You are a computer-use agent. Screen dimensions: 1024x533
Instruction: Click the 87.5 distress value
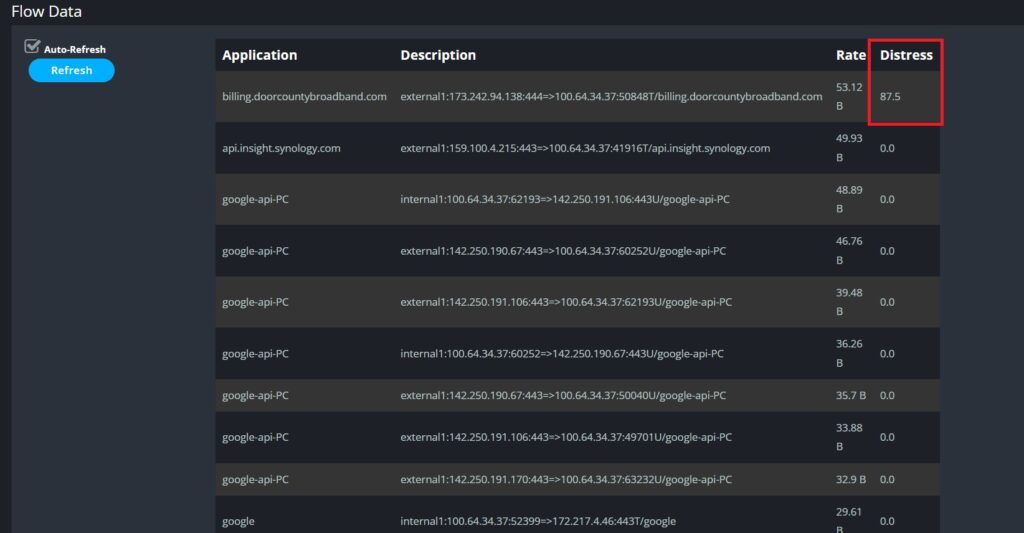click(x=890, y=97)
